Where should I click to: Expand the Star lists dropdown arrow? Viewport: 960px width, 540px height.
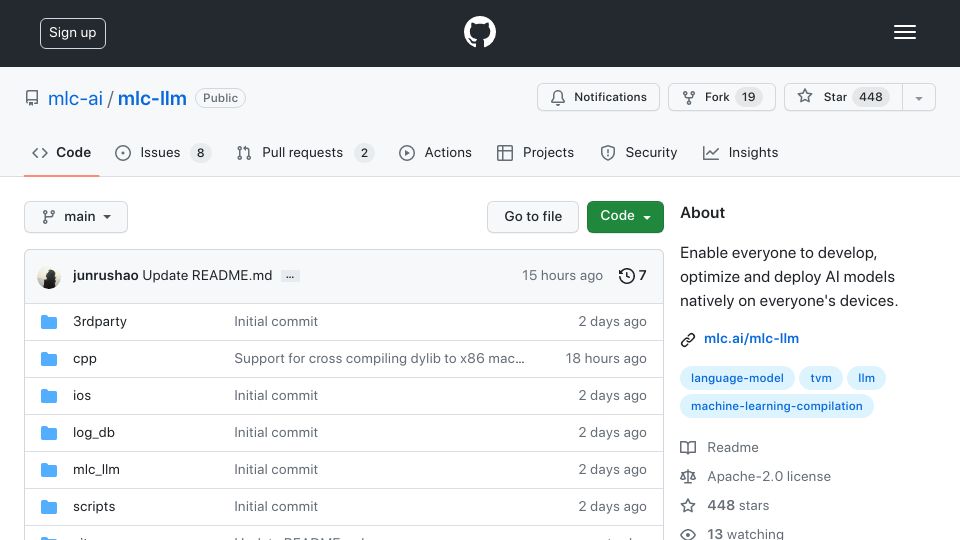pyautogui.click(x=918, y=98)
